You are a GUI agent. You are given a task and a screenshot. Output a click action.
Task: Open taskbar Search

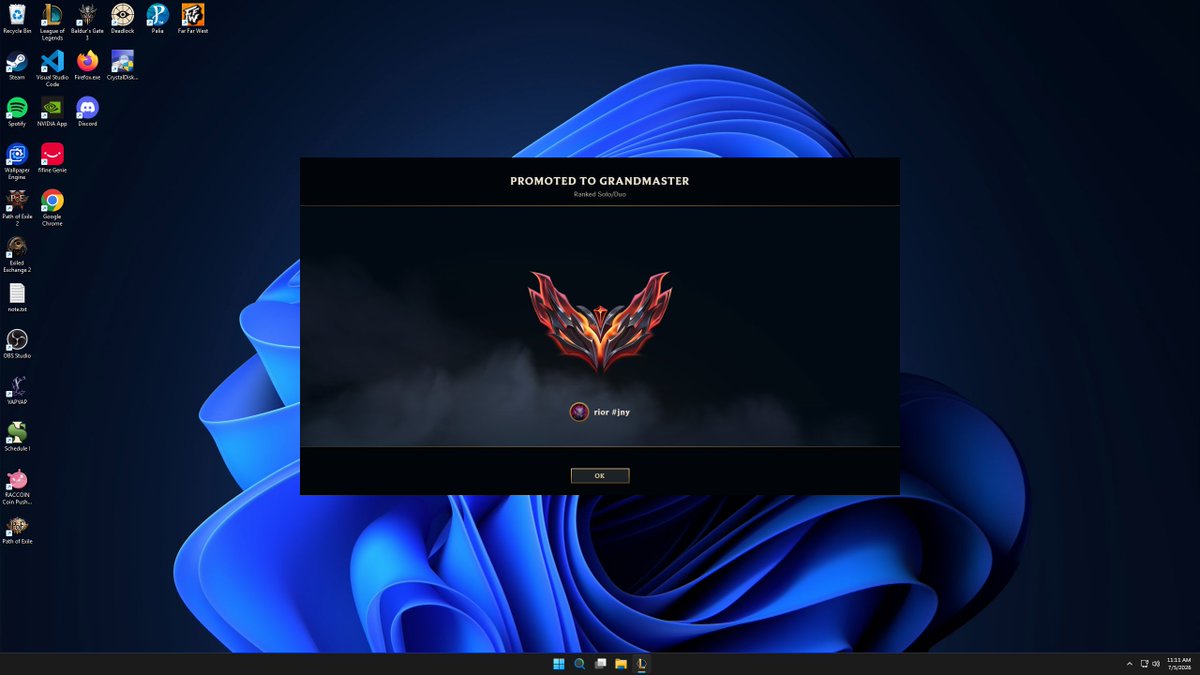(x=580, y=664)
